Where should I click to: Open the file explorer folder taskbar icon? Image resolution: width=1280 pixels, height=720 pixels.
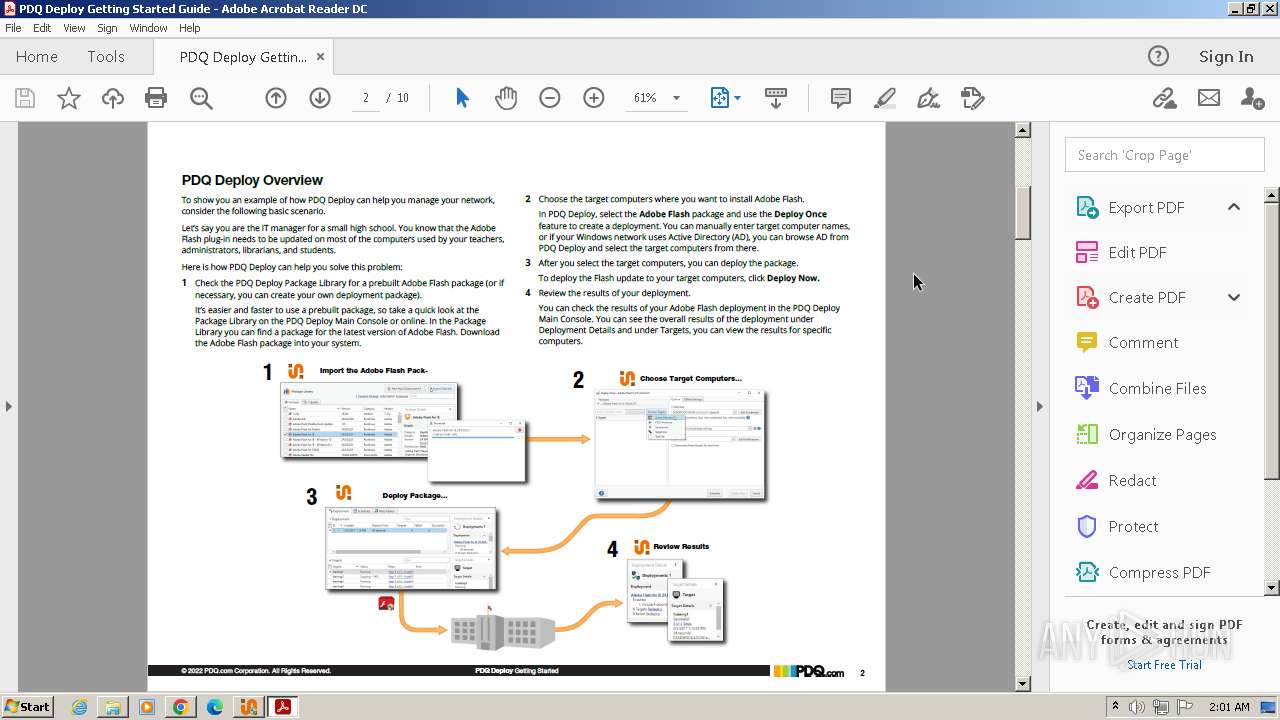tap(113, 707)
